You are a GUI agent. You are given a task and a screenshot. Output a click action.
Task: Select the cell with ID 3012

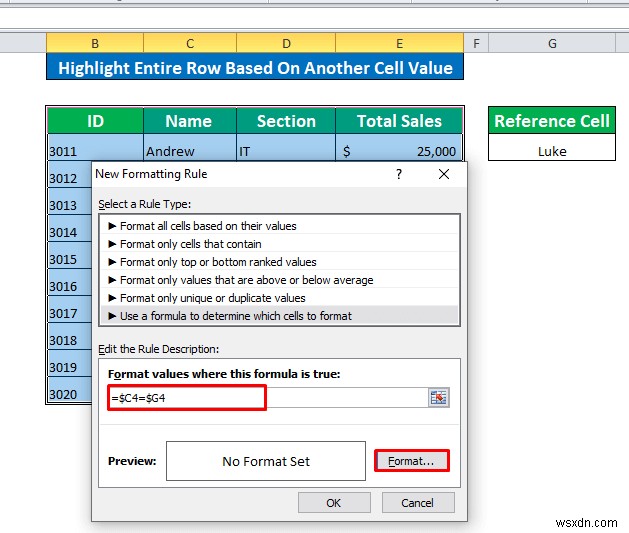(69, 175)
